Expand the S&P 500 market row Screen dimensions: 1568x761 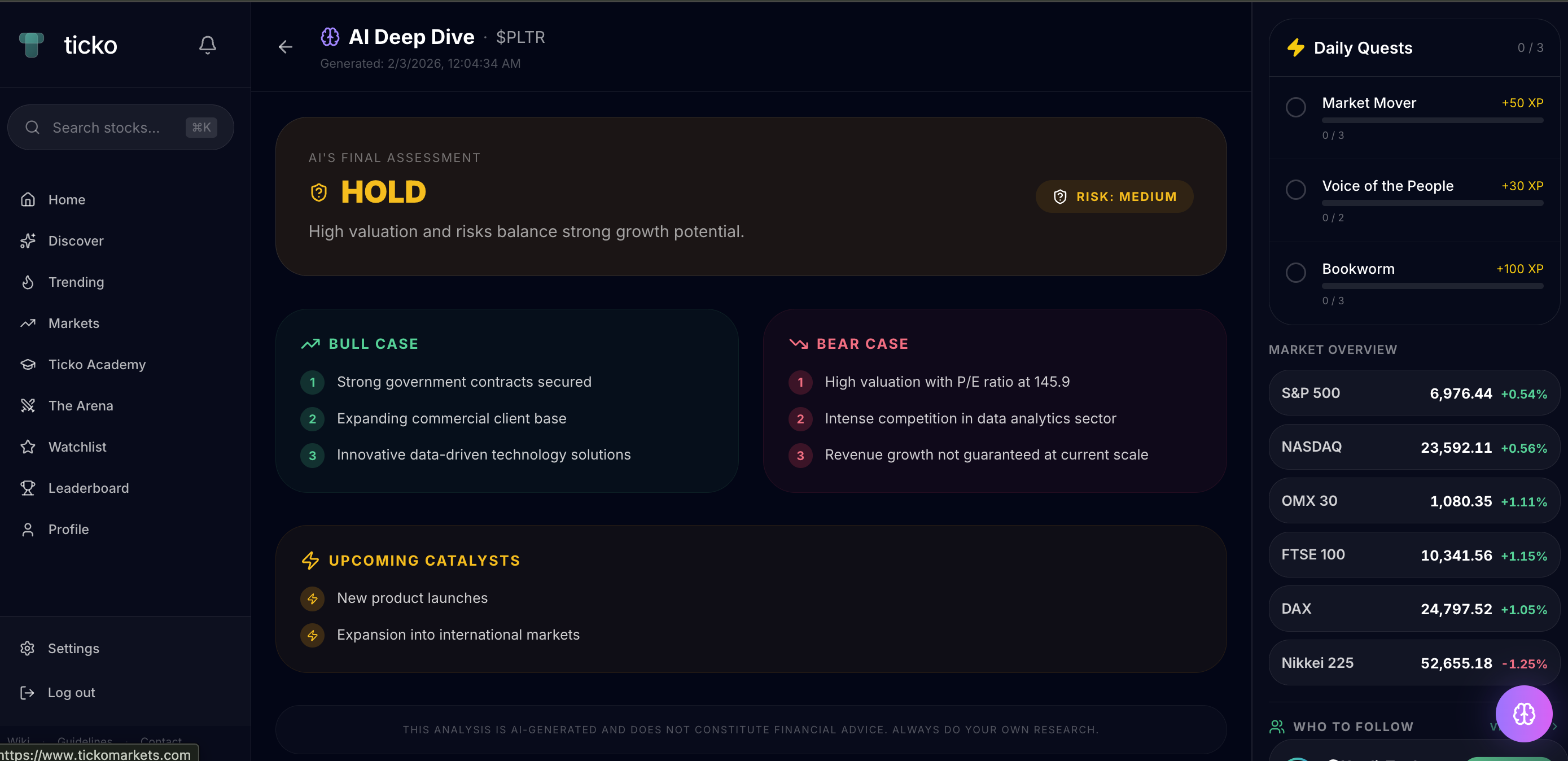[x=1413, y=393]
